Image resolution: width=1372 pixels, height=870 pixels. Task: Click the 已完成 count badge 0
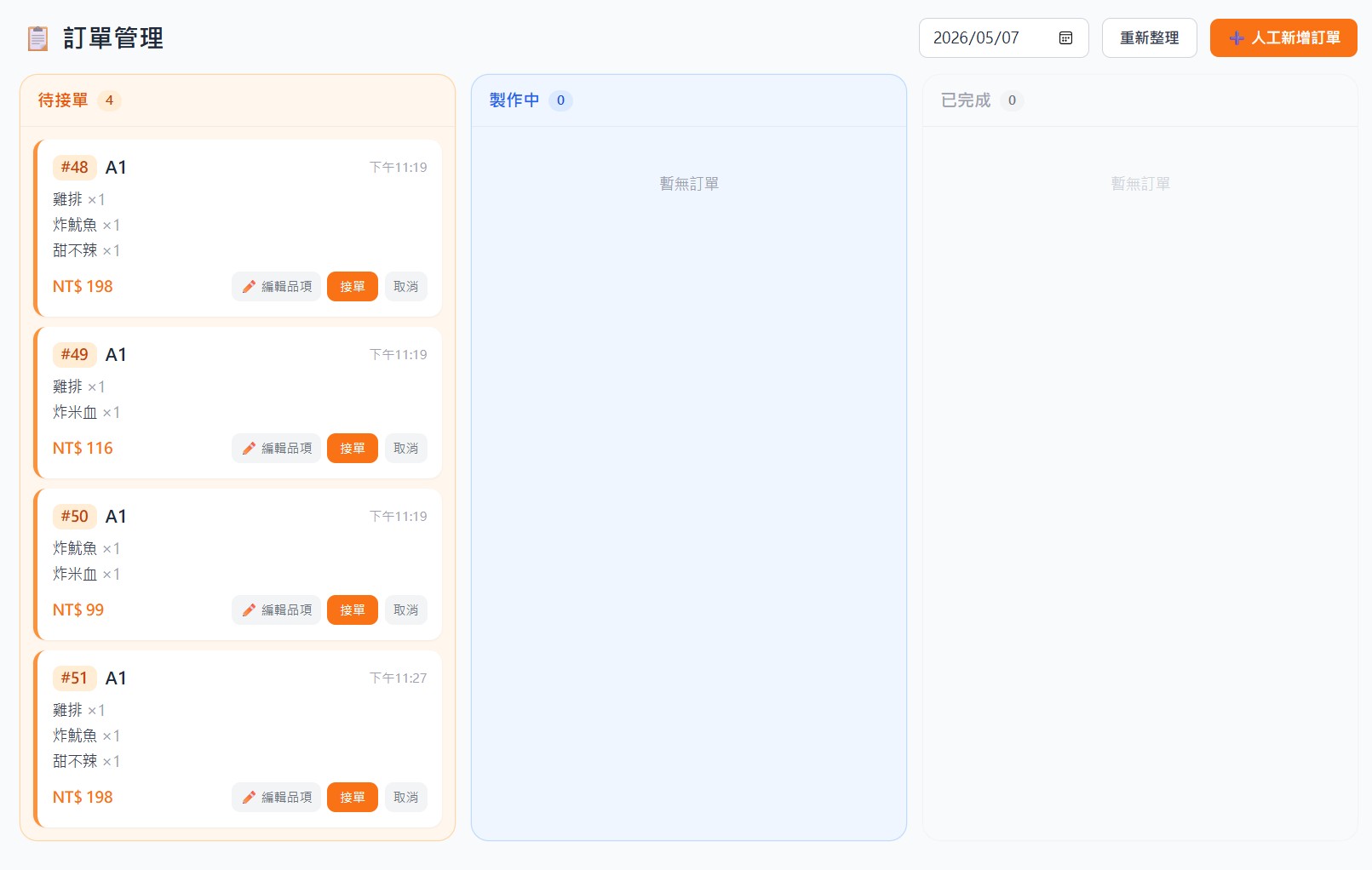pyautogui.click(x=1012, y=100)
